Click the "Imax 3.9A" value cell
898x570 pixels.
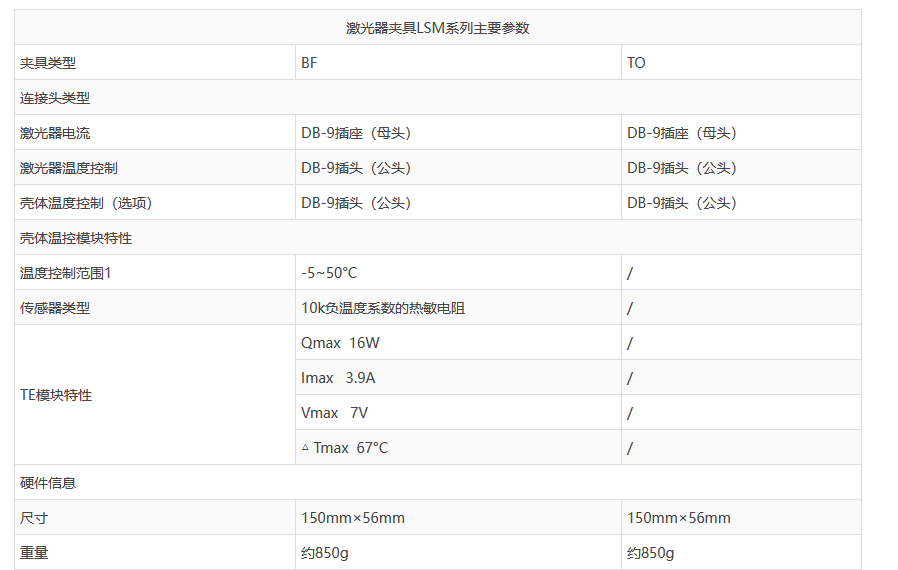click(338, 378)
